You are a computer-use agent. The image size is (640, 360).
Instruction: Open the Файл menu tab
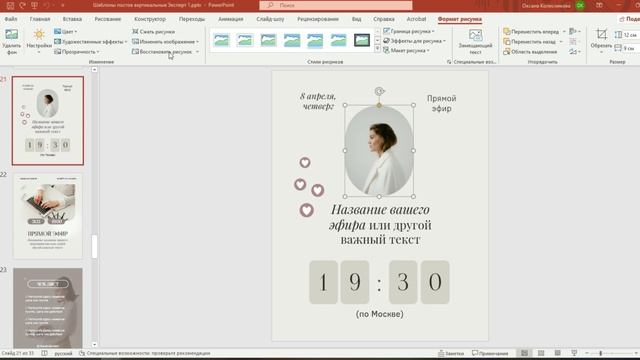pyautogui.click(x=11, y=19)
